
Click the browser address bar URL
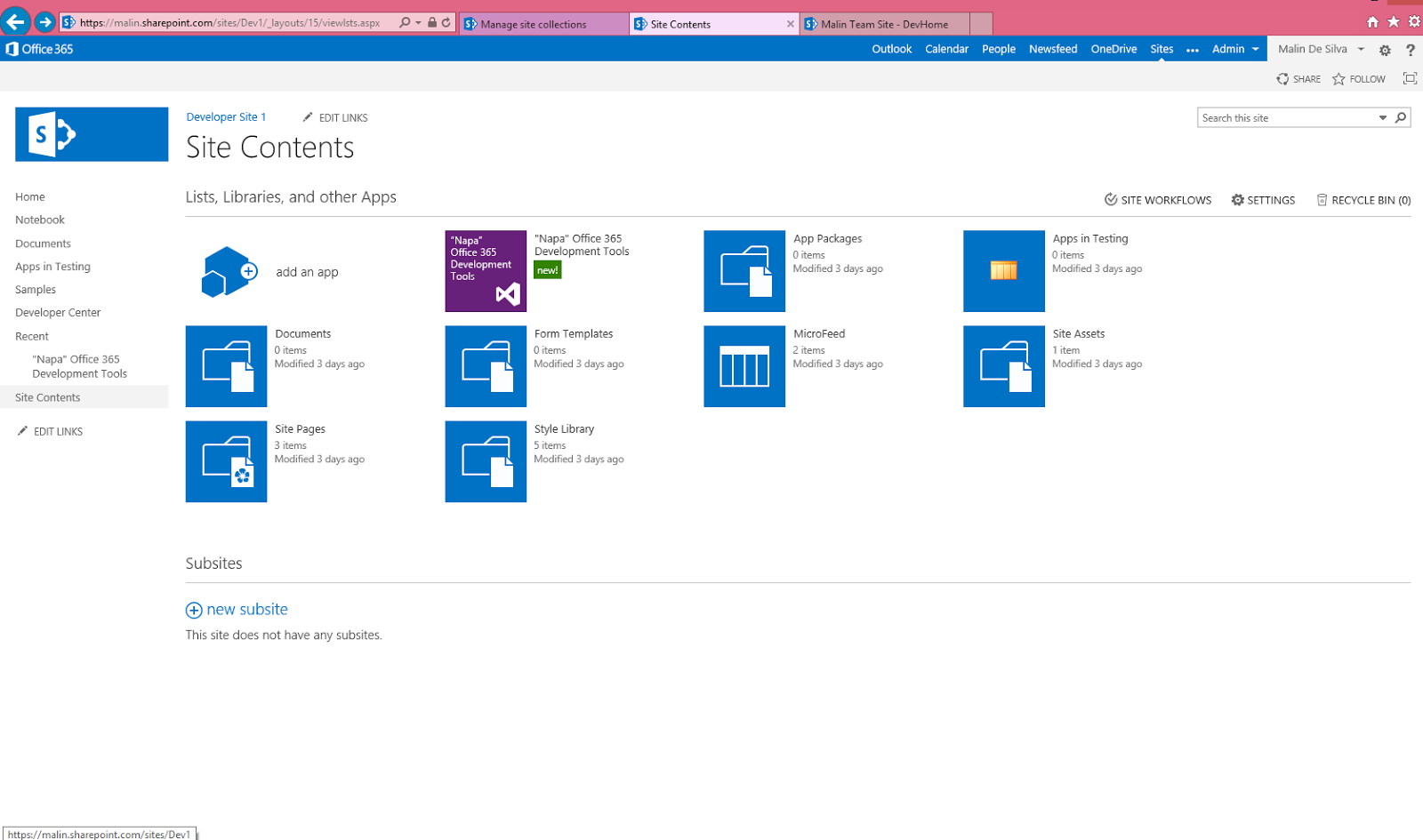point(229,23)
